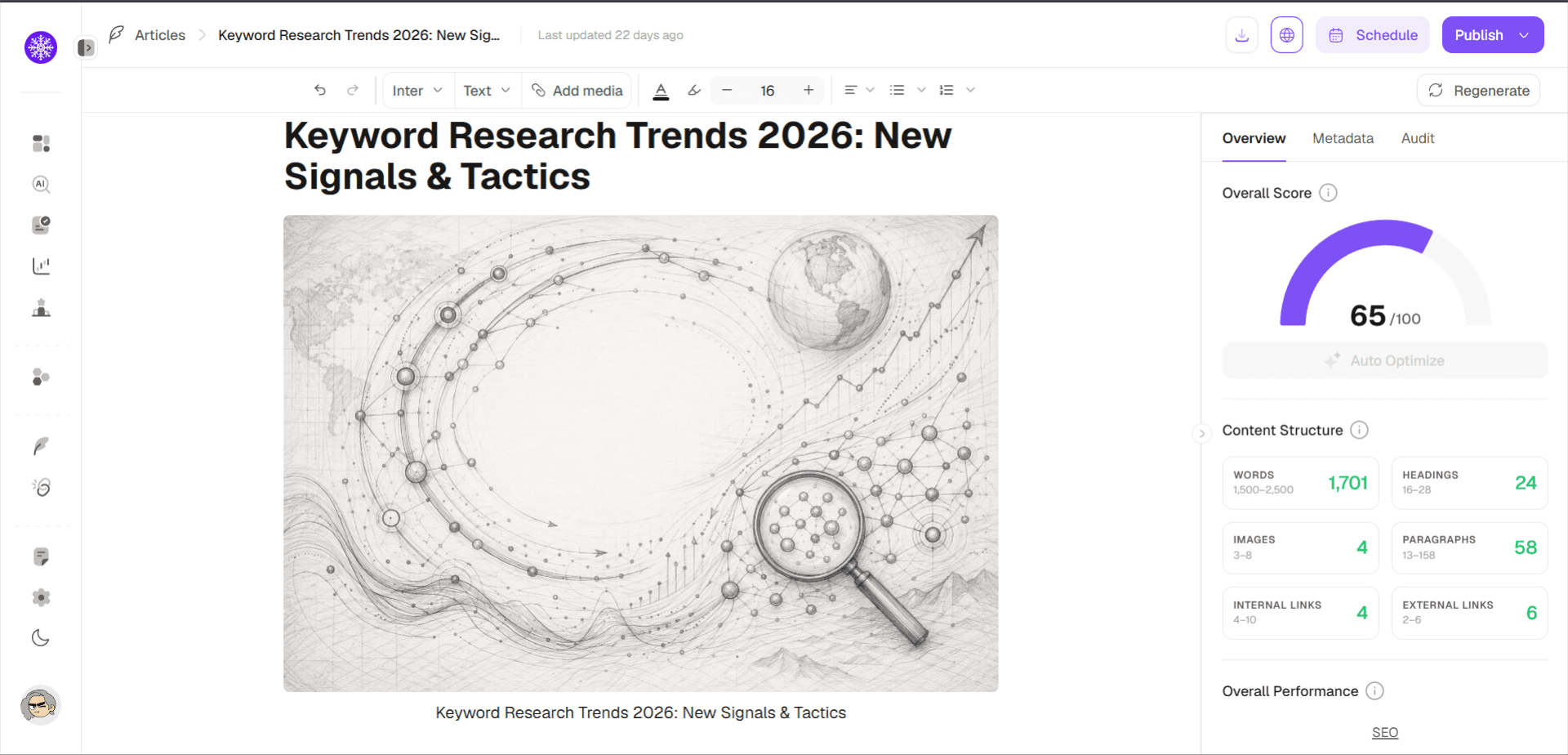Click the font size field showing 16
The width and height of the screenshot is (1568, 755).
pos(768,91)
